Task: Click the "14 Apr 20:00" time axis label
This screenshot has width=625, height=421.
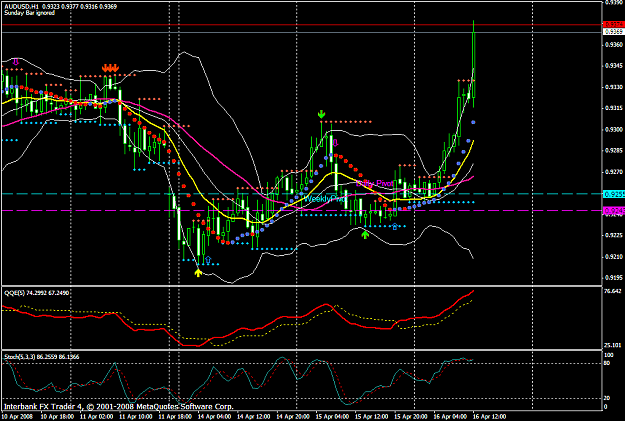Action: tap(293, 417)
